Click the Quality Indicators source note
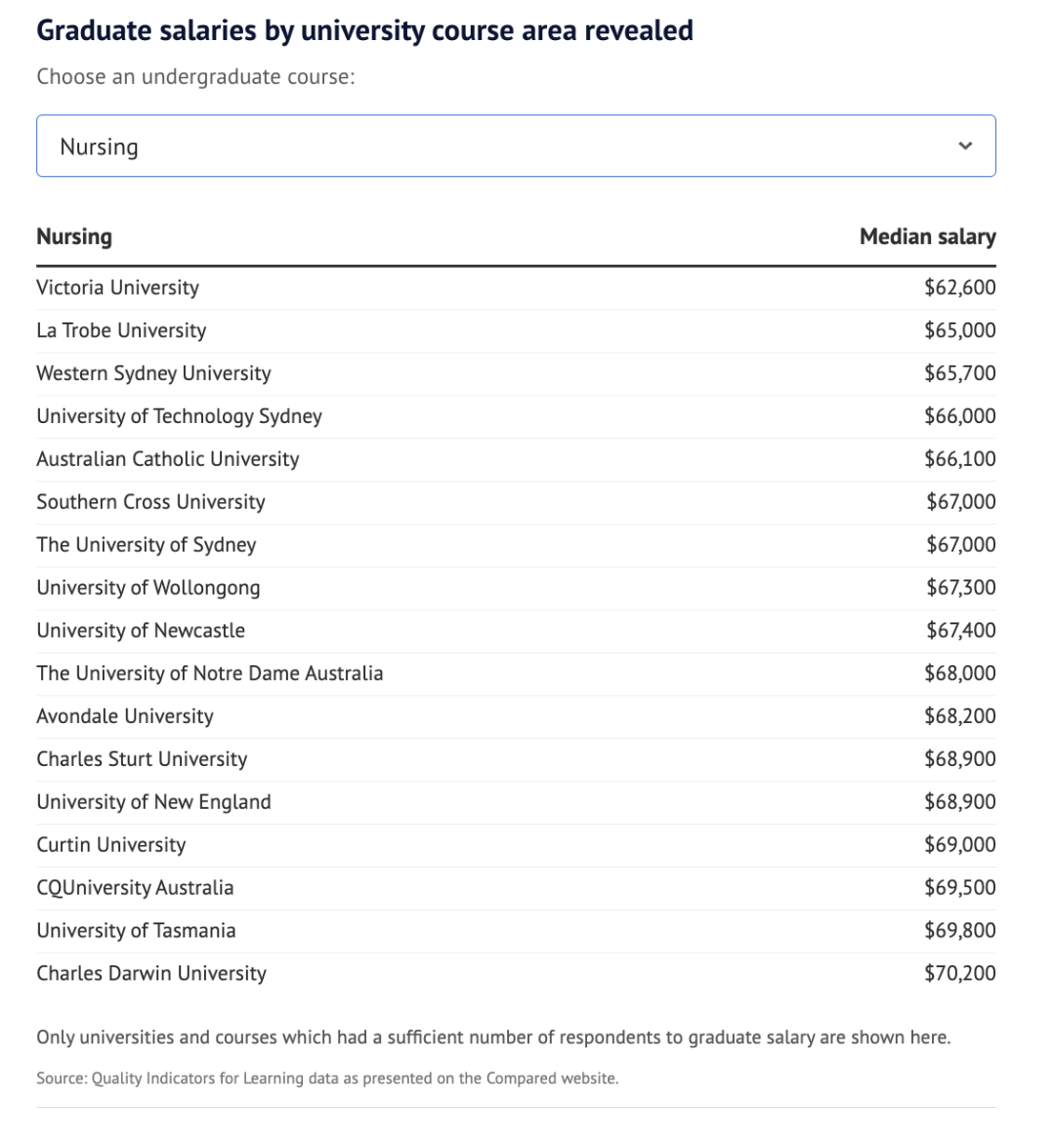1055x1148 pixels. [x=327, y=1079]
